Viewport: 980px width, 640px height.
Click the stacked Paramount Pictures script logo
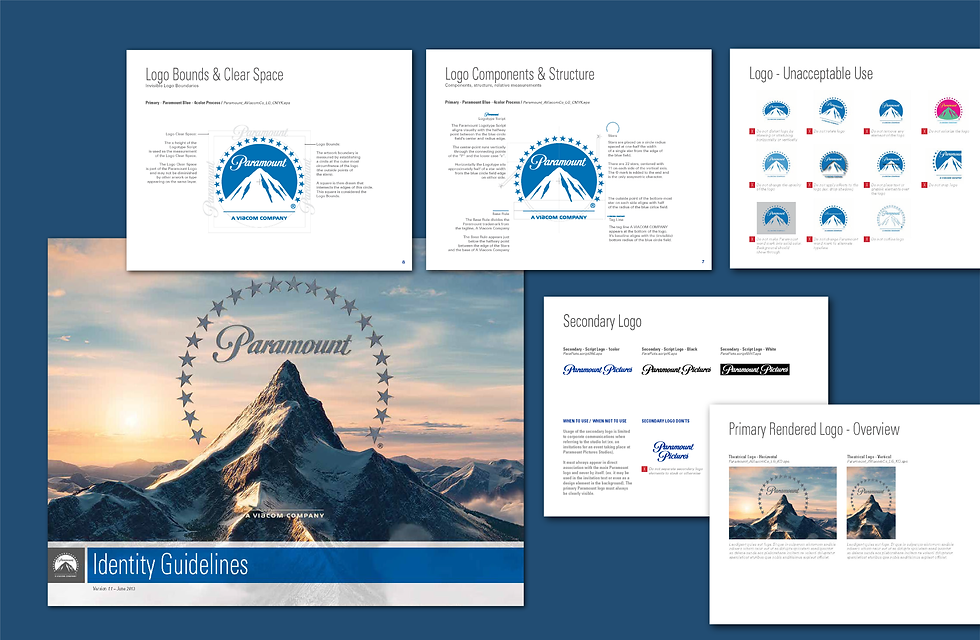673,451
